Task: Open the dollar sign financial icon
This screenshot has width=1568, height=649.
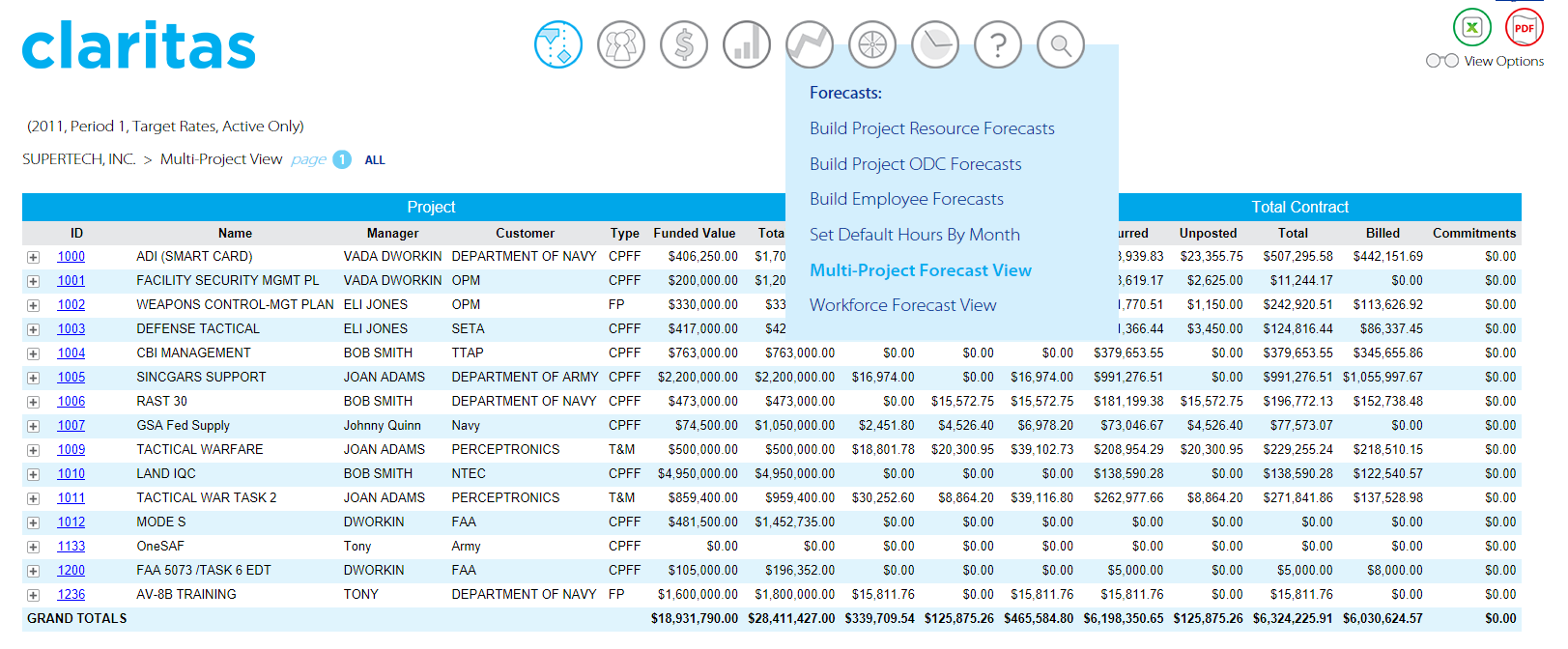Action: click(684, 44)
